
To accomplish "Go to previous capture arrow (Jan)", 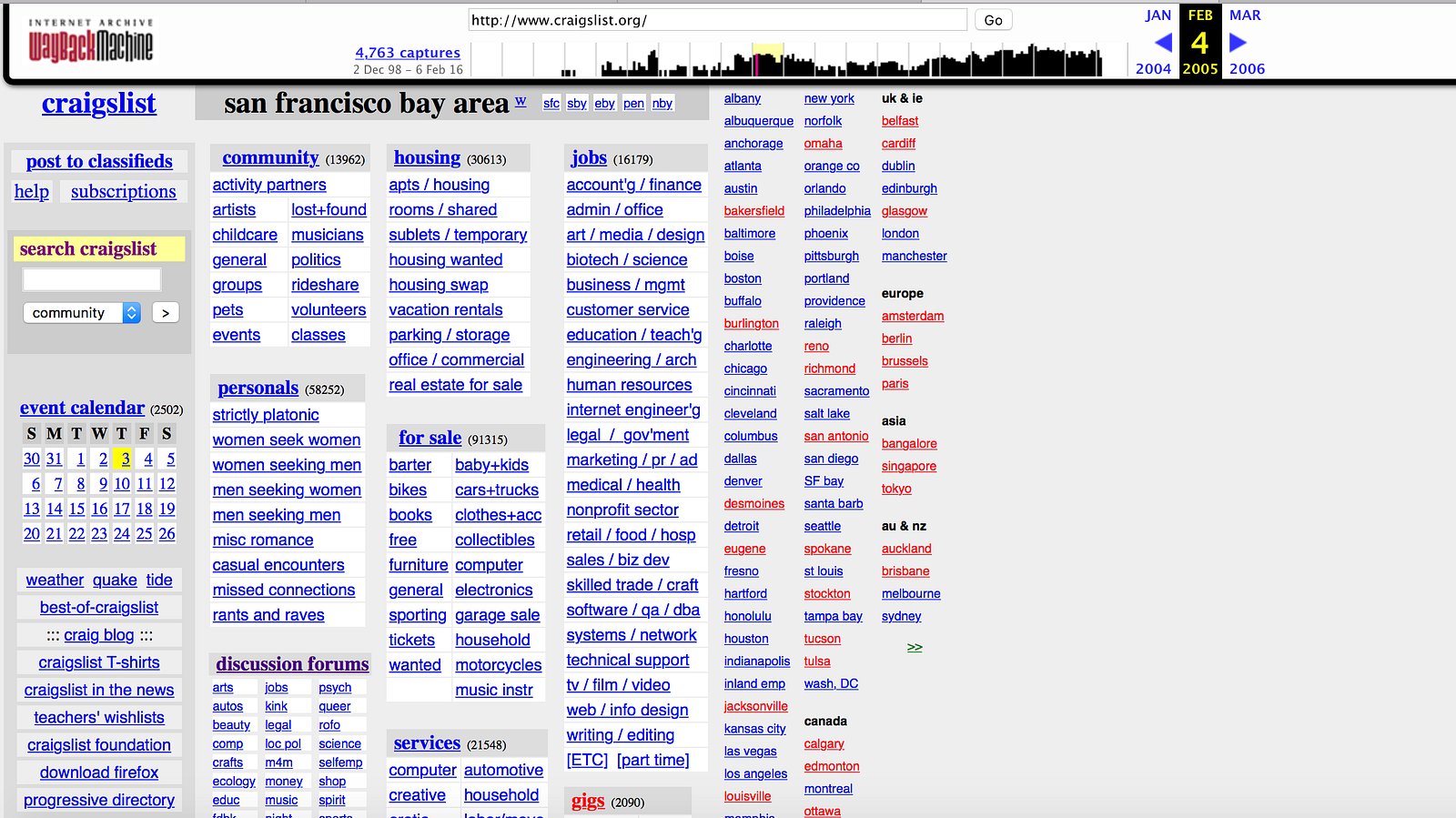I will pyautogui.click(x=1163, y=42).
